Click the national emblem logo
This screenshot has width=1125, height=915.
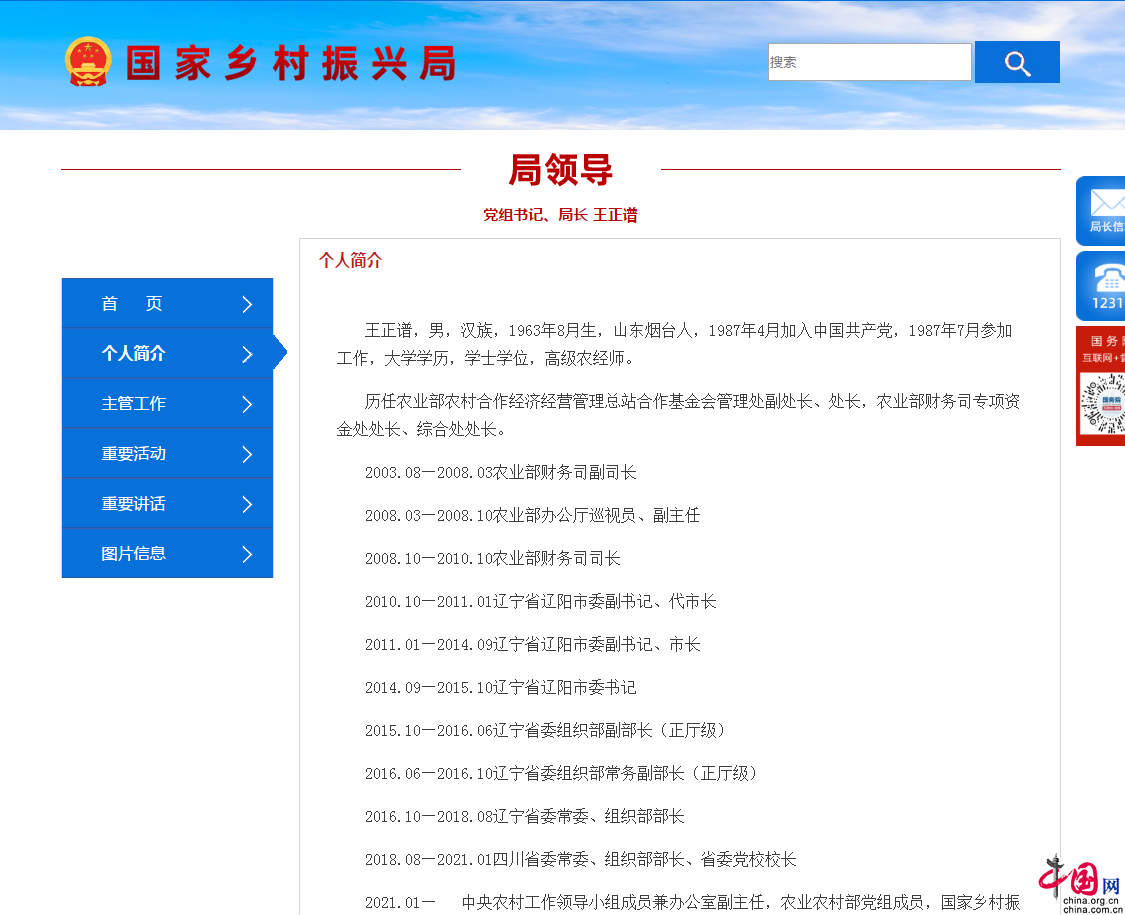point(88,62)
